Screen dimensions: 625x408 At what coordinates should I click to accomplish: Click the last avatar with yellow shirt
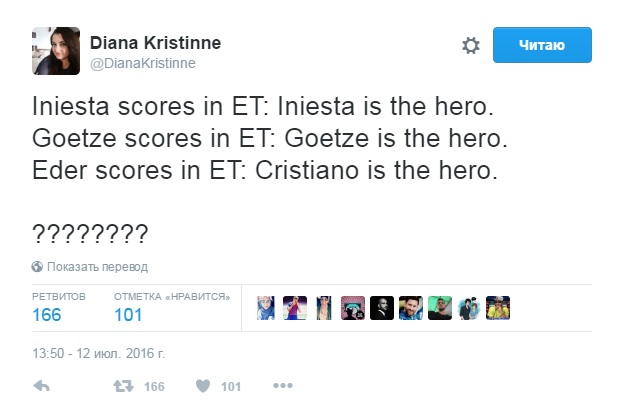click(x=498, y=308)
